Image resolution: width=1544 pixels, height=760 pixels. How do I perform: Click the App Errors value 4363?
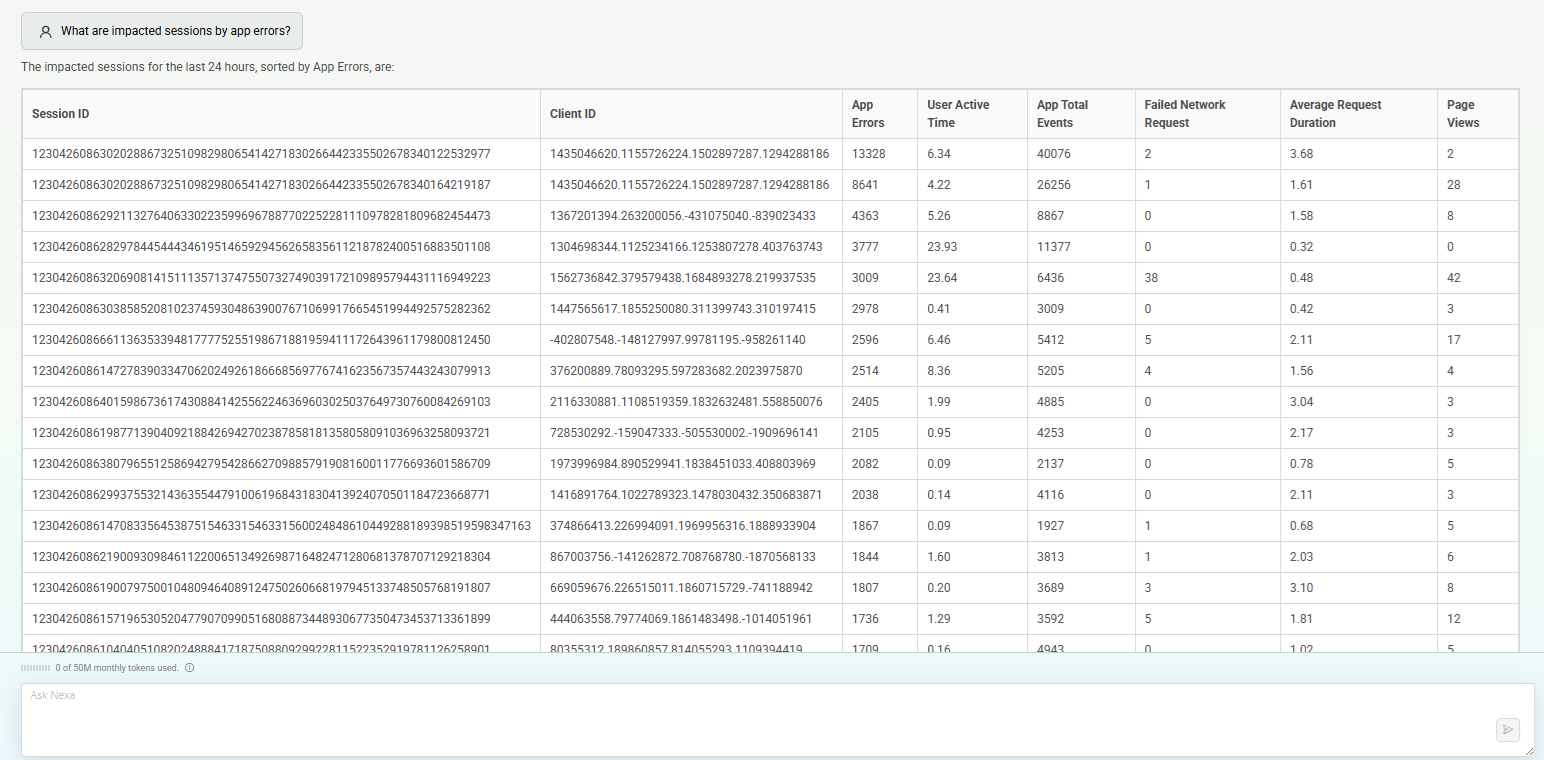tap(866, 216)
